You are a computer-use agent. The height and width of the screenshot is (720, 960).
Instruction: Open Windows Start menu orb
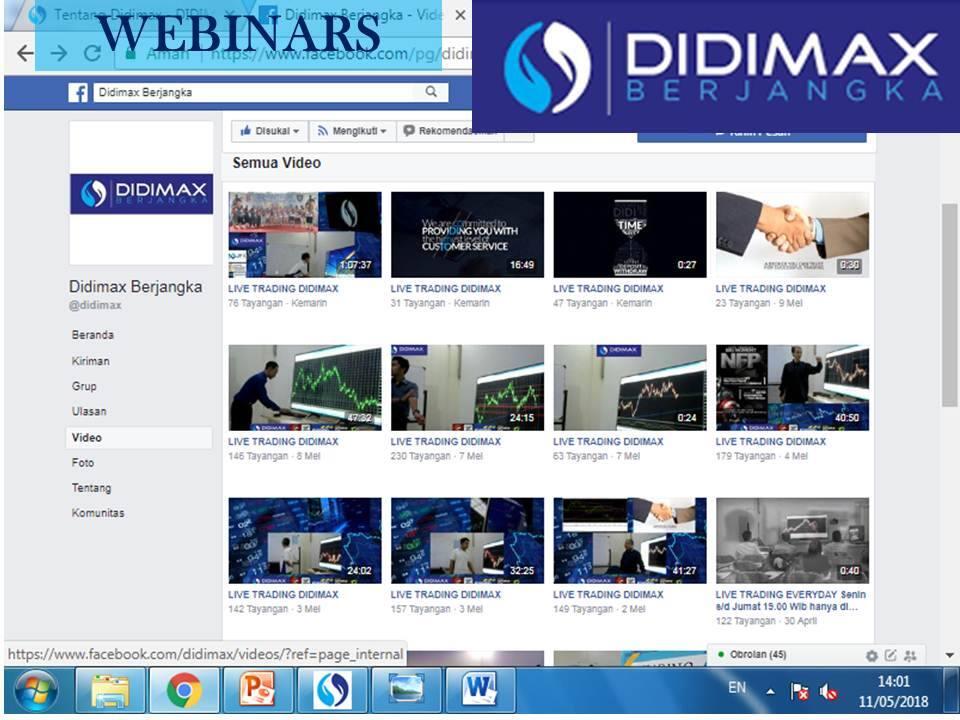click(36, 691)
